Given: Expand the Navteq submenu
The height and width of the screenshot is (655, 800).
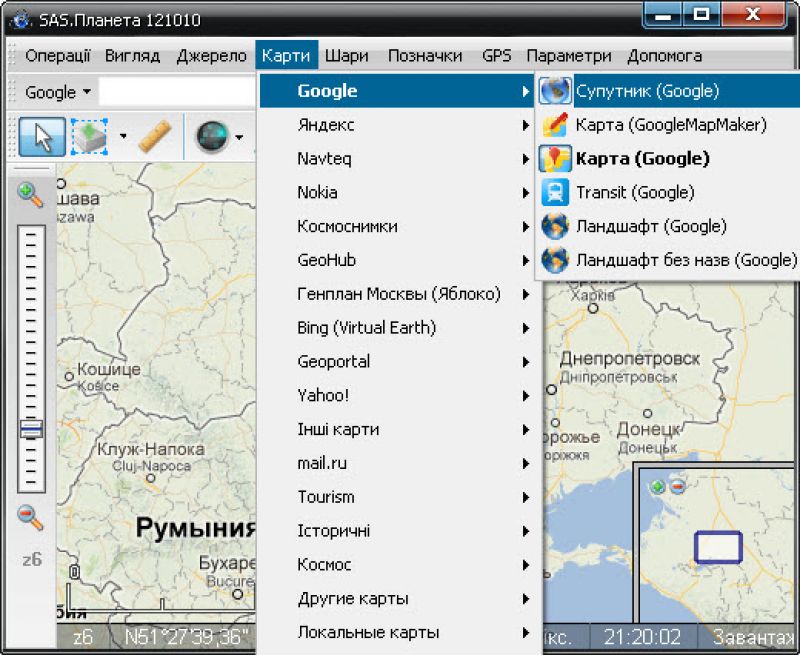Looking at the screenshot, I should coord(397,159).
